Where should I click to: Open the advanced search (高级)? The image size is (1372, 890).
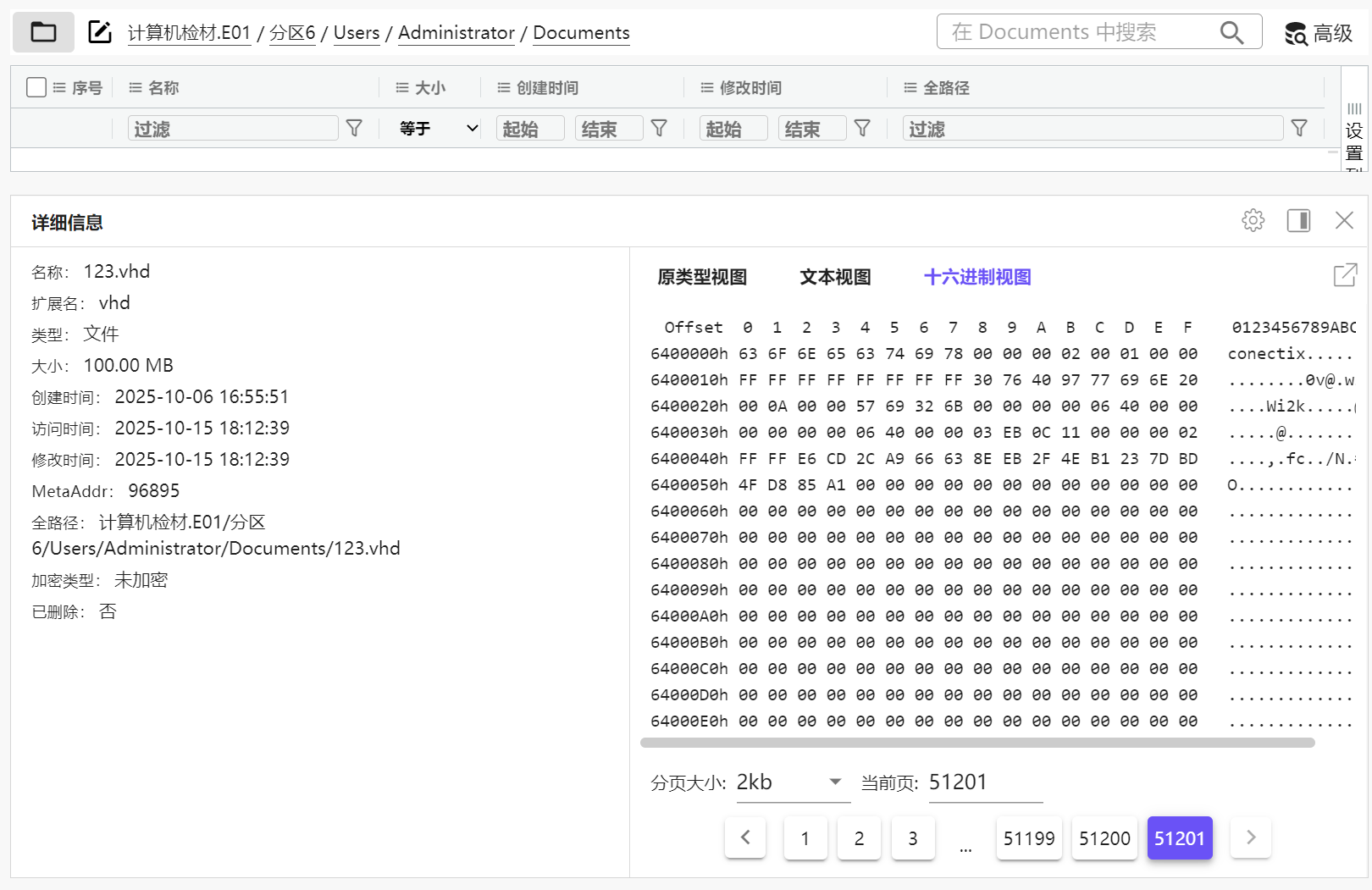(x=1319, y=33)
